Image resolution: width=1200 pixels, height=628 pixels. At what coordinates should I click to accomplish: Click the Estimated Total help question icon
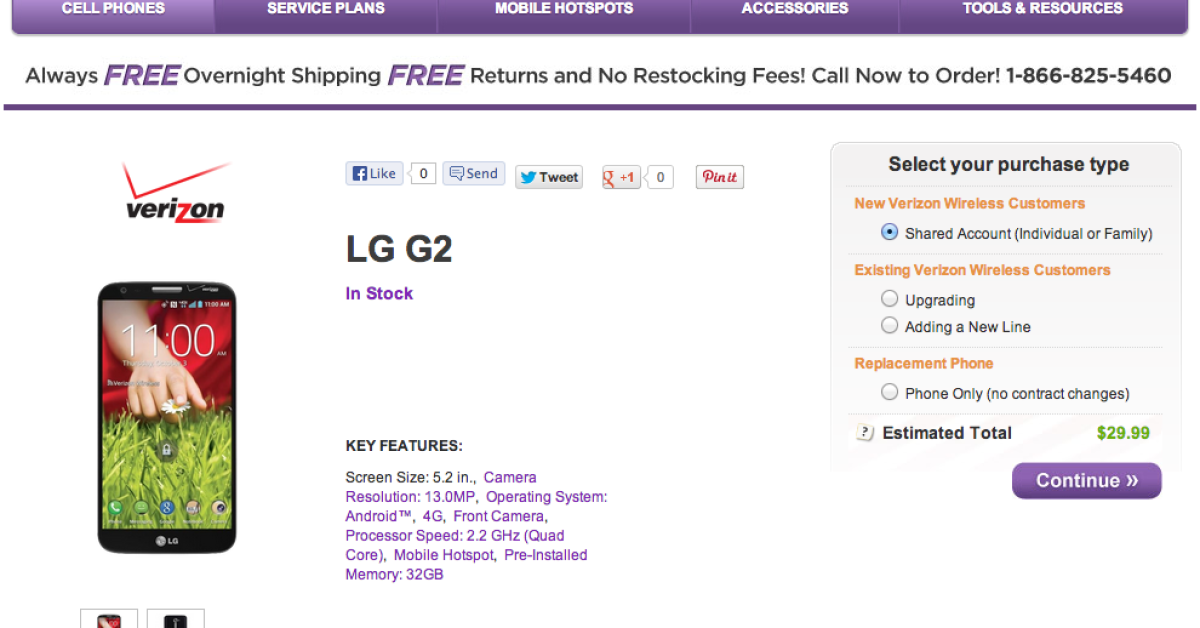865,433
